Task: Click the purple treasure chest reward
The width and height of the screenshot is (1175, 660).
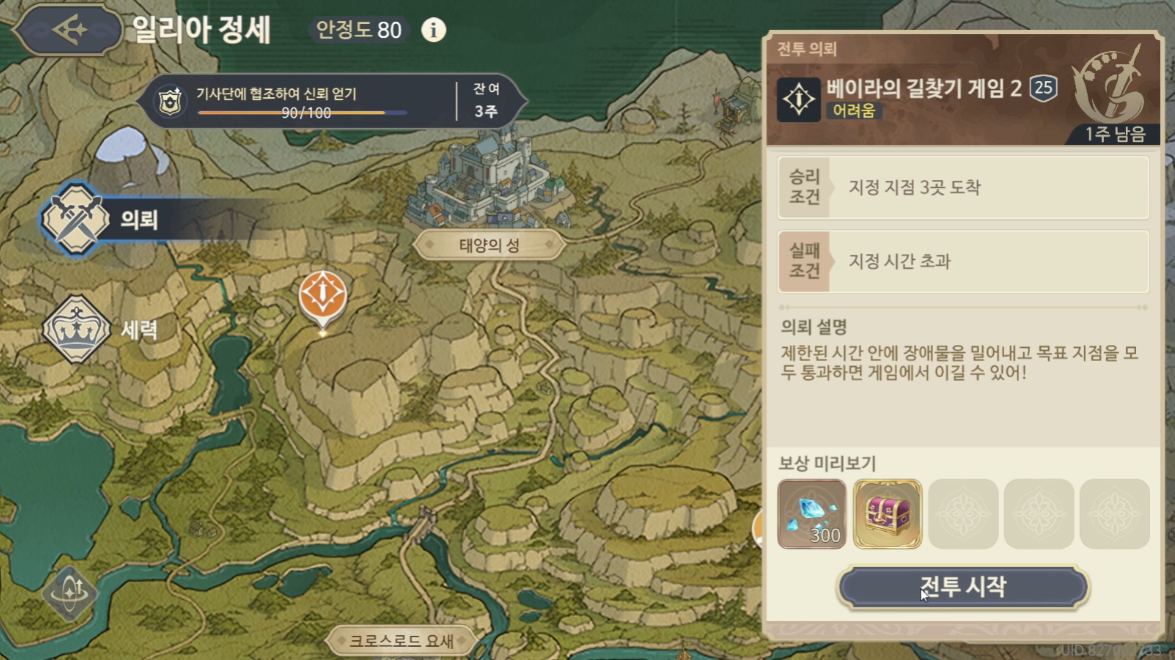Action: point(887,515)
